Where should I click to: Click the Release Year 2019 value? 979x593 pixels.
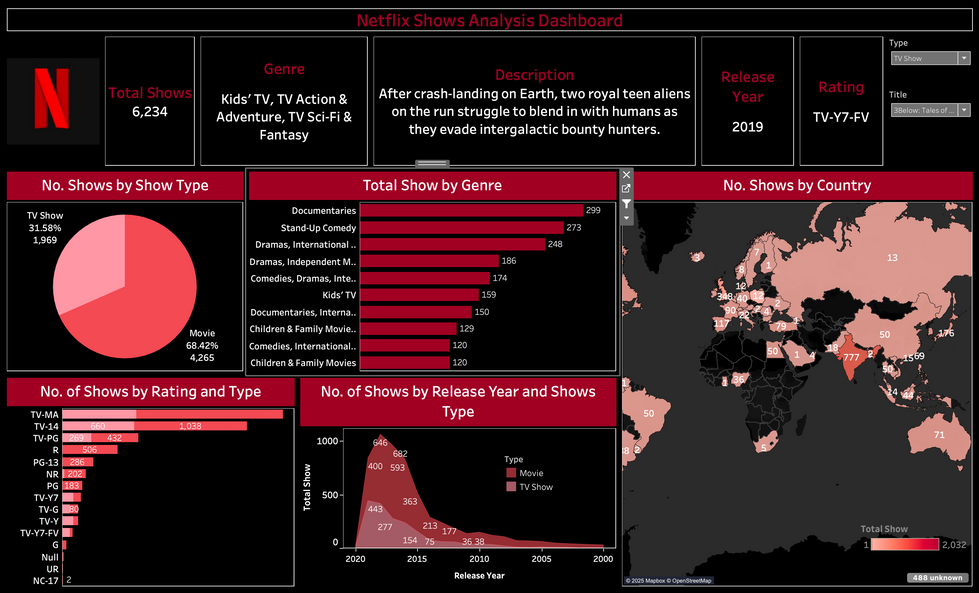pos(747,127)
